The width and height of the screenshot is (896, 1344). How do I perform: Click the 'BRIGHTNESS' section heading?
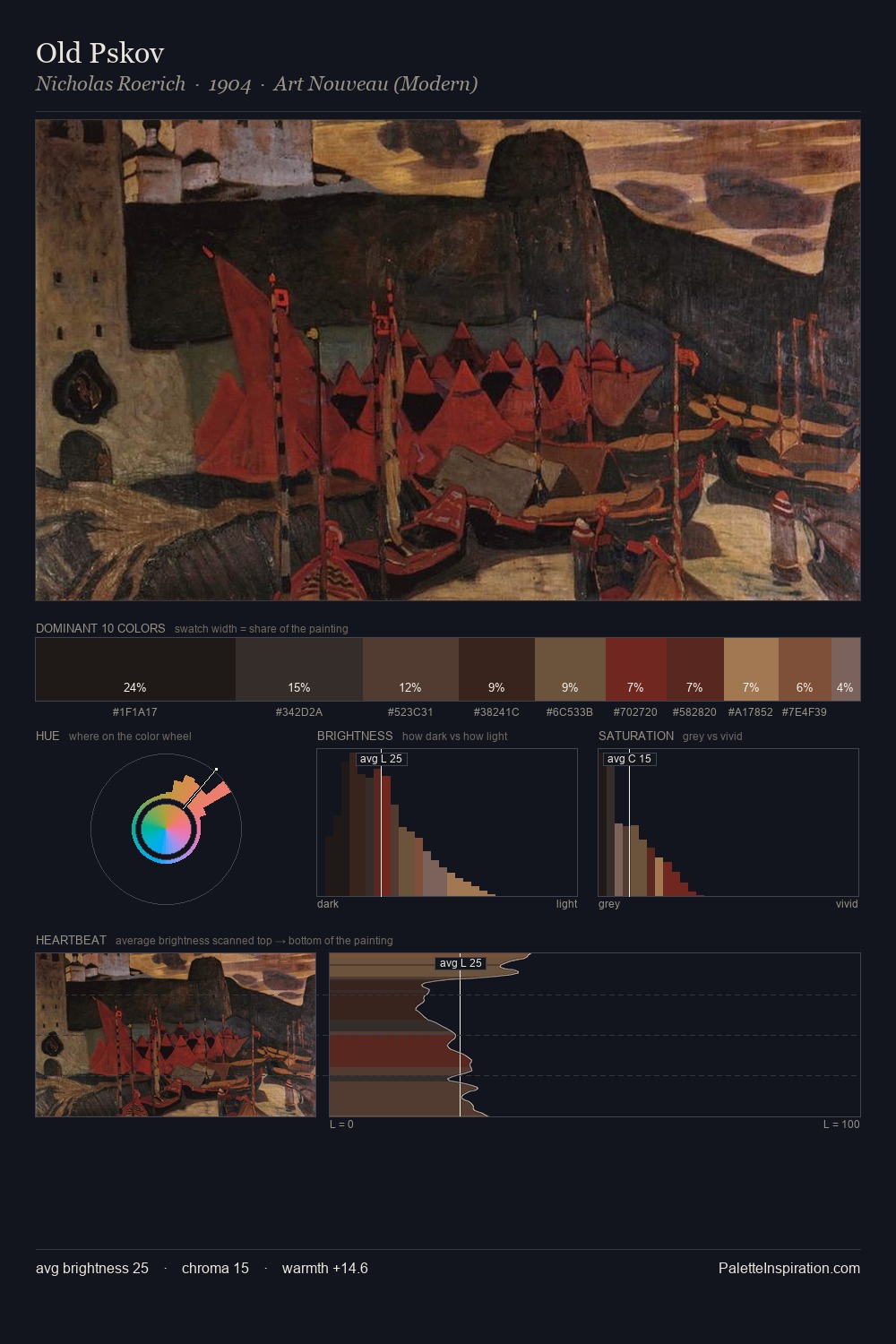coord(355,736)
